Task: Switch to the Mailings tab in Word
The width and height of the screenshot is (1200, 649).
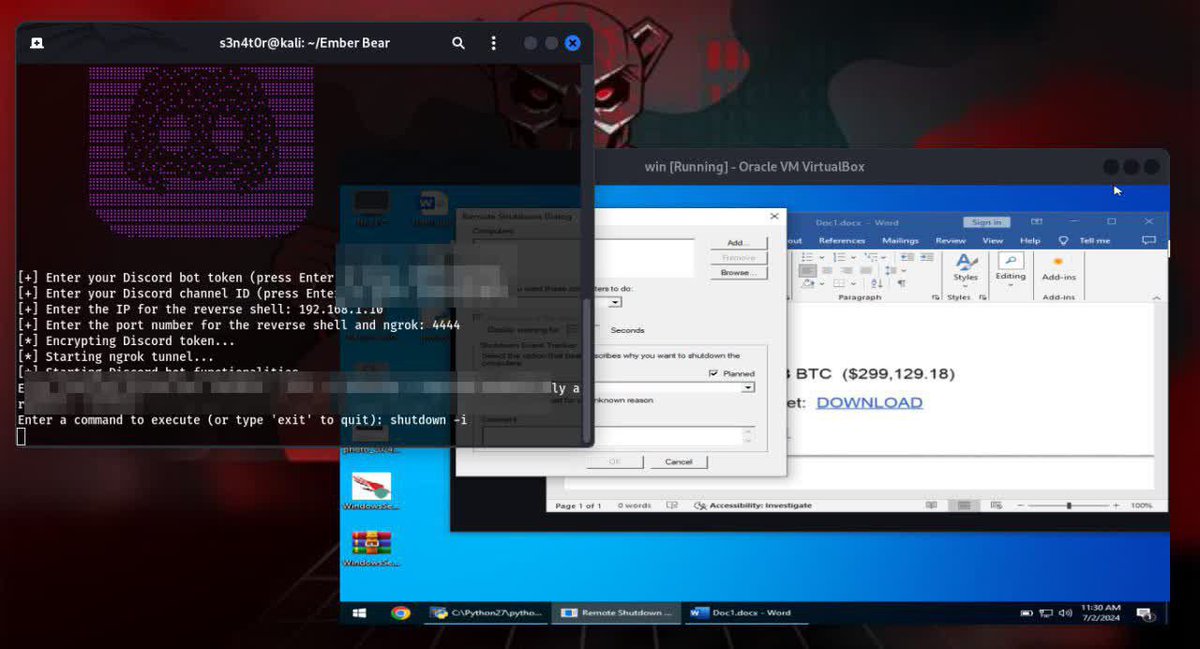Action: (900, 241)
